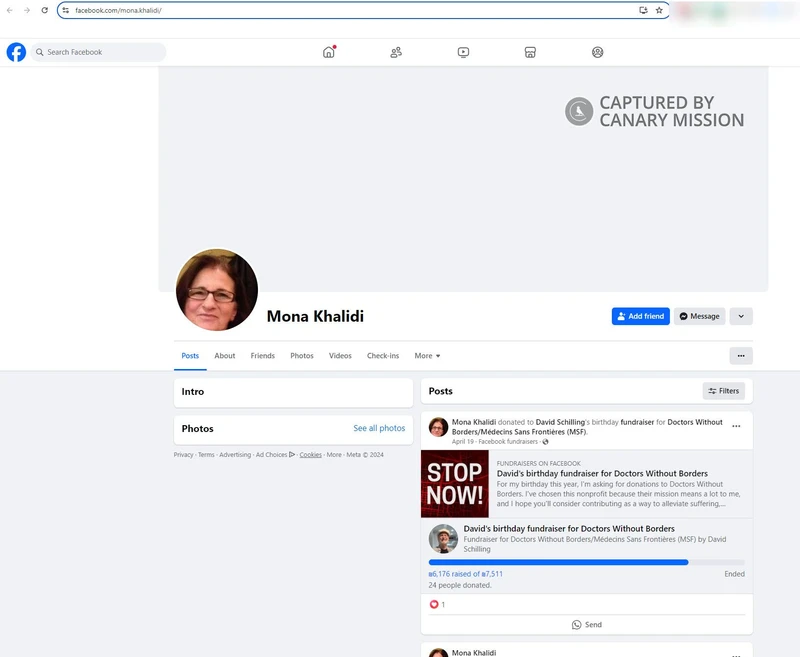Switch to the About tab

224,355
